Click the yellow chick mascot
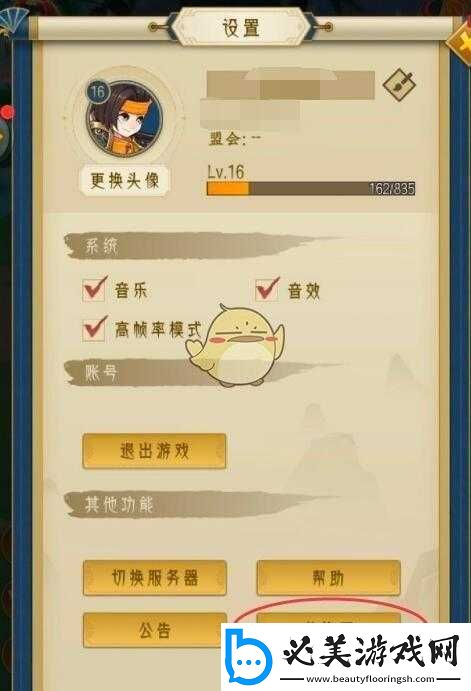 point(236,345)
